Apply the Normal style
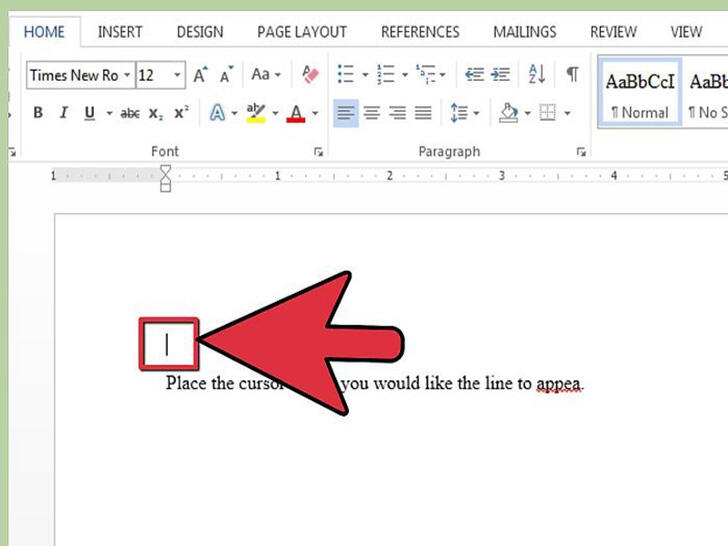 click(x=640, y=93)
